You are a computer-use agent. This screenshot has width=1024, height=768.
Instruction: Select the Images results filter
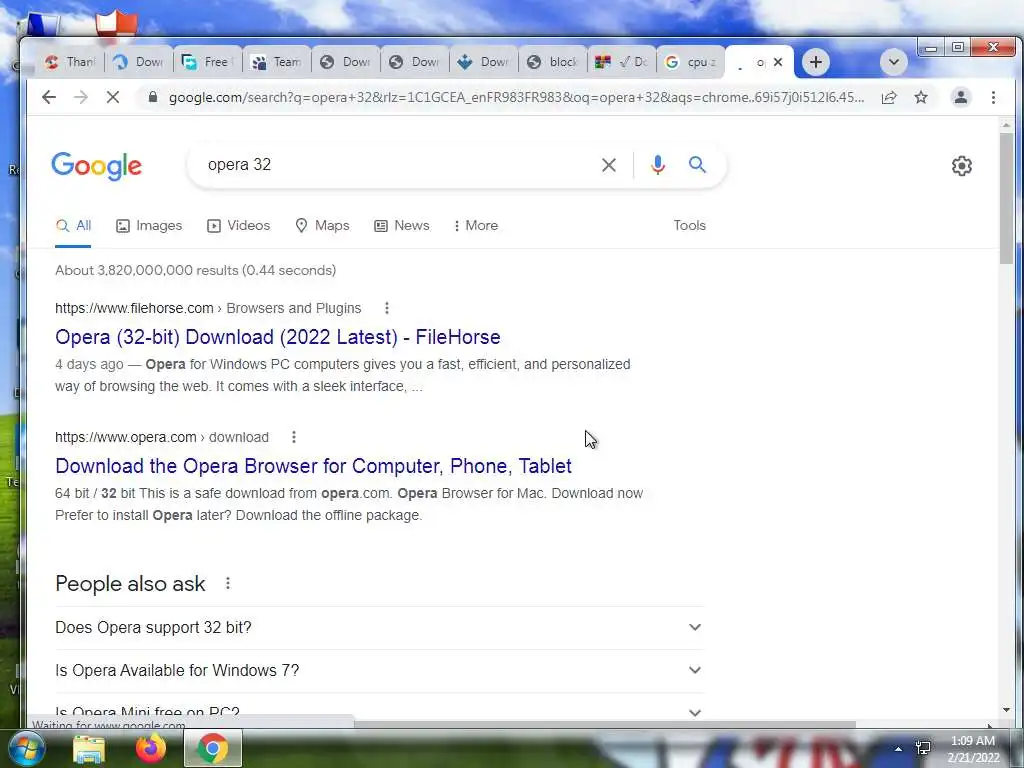pos(149,225)
